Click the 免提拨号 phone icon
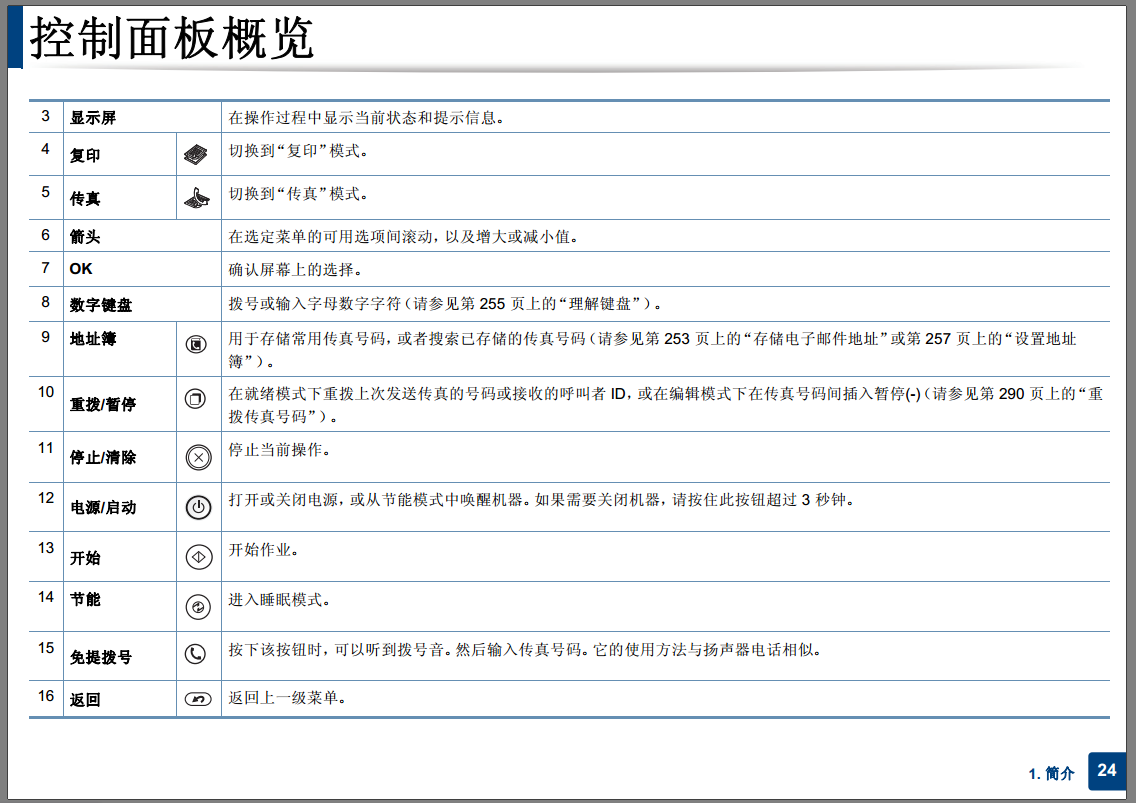 click(x=196, y=654)
